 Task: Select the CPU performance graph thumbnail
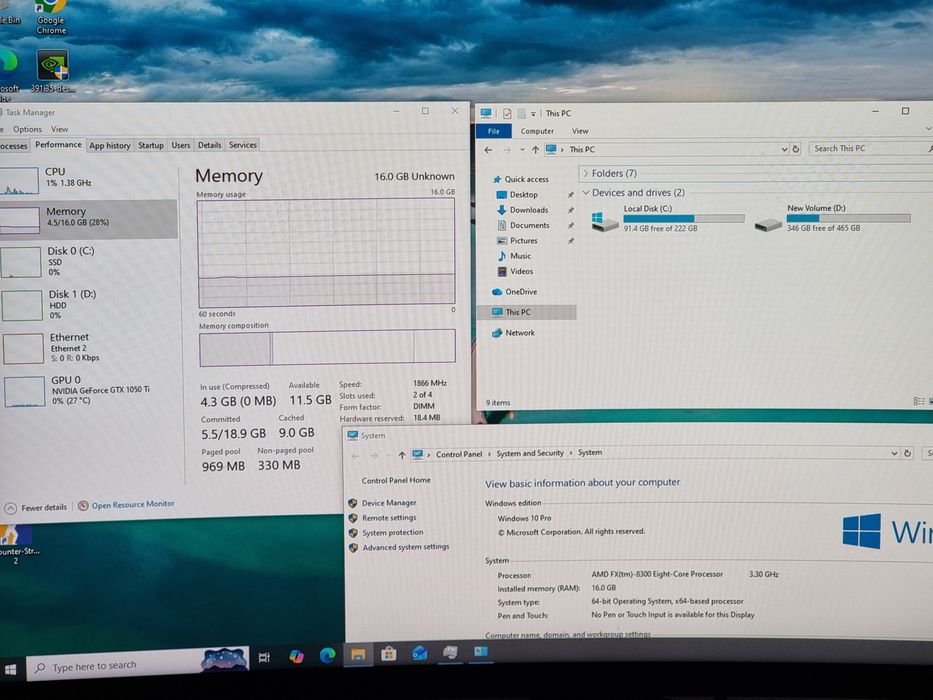click(20, 181)
